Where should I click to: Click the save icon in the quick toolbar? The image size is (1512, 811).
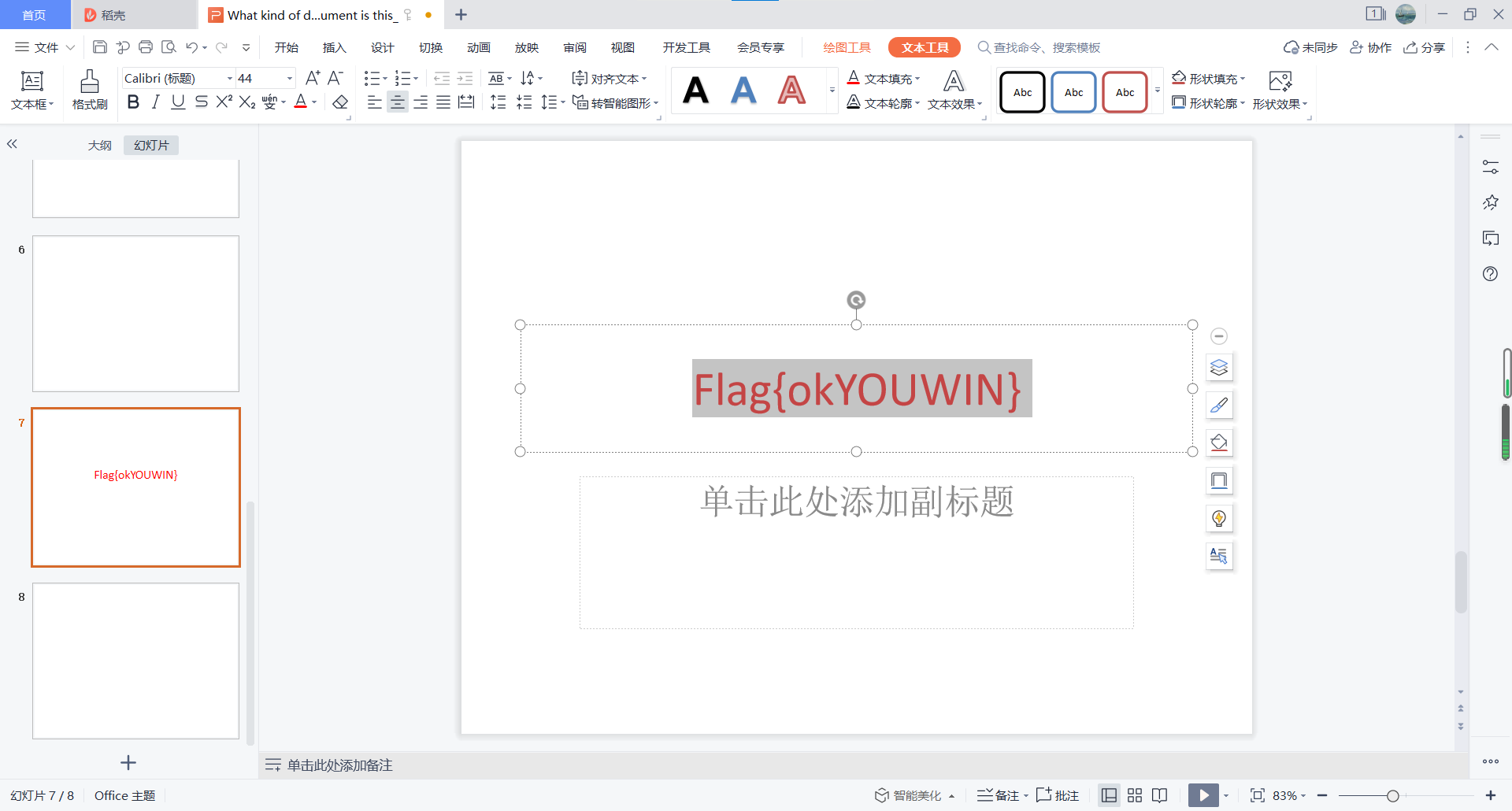(100, 47)
